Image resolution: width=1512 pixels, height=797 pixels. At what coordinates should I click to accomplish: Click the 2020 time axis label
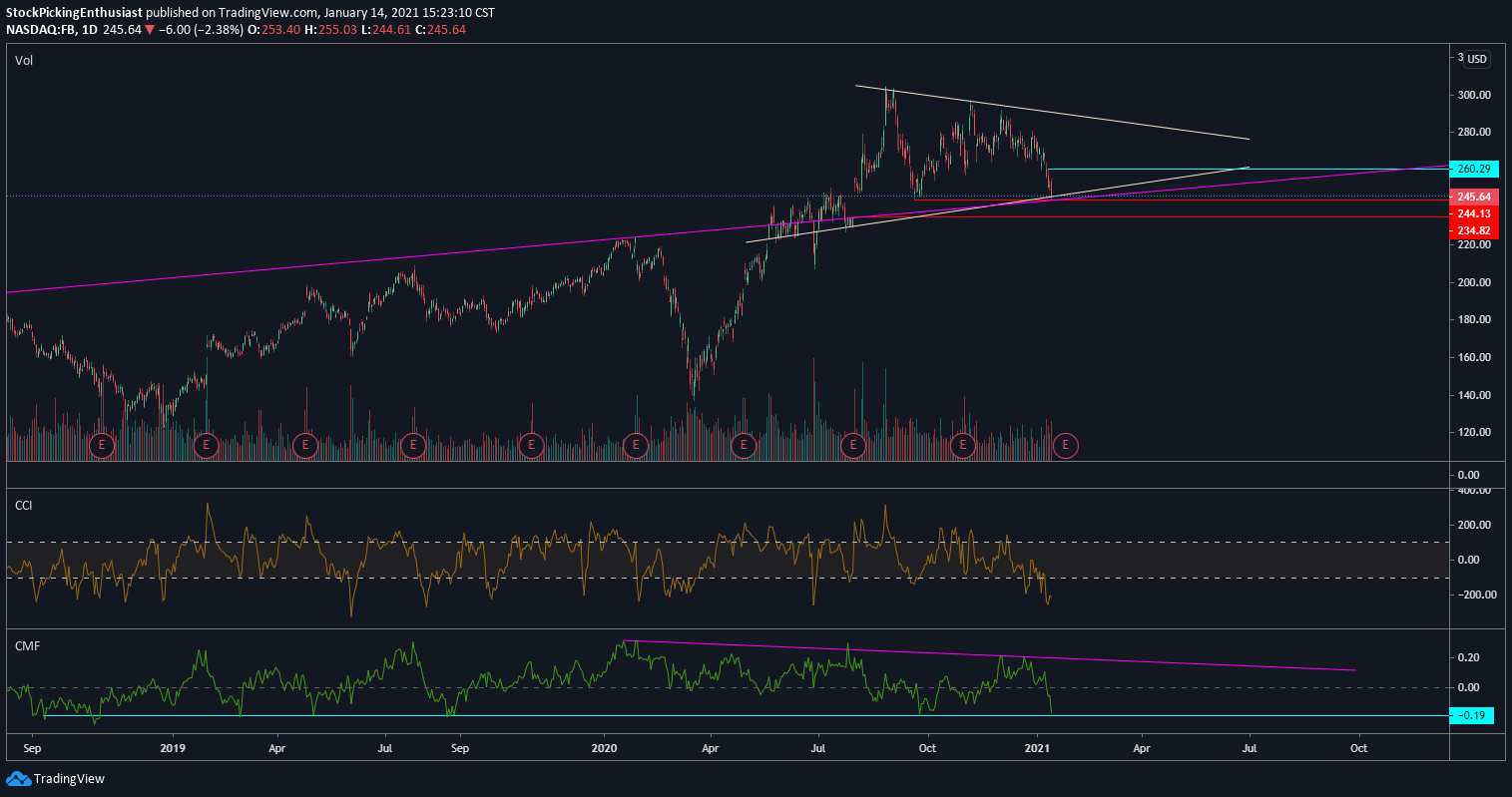tap(604, 747)
